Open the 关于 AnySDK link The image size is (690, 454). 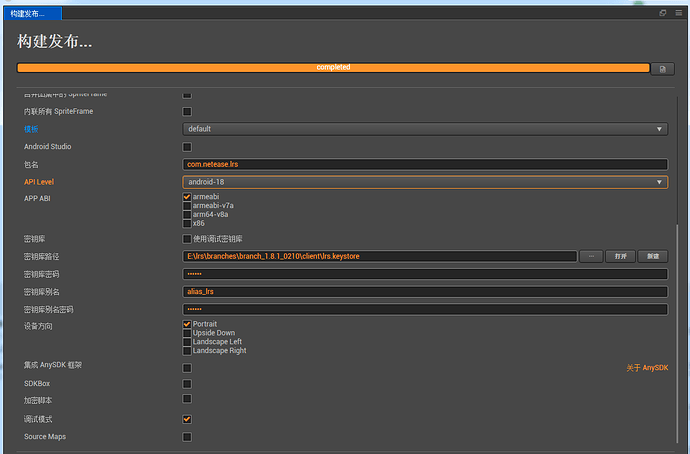pyautogui.click(x=647, y=368)
